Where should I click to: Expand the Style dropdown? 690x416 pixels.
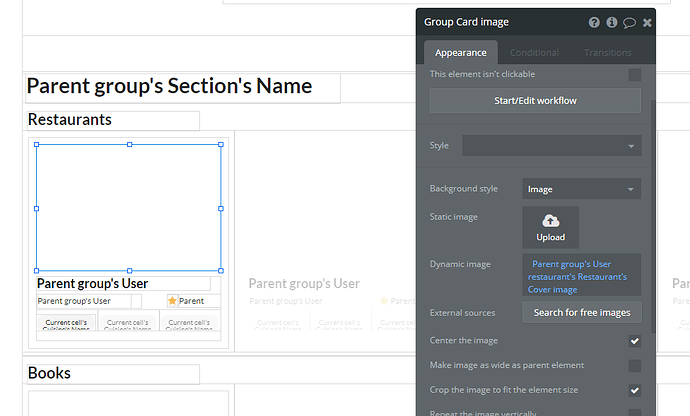point(552,146)
